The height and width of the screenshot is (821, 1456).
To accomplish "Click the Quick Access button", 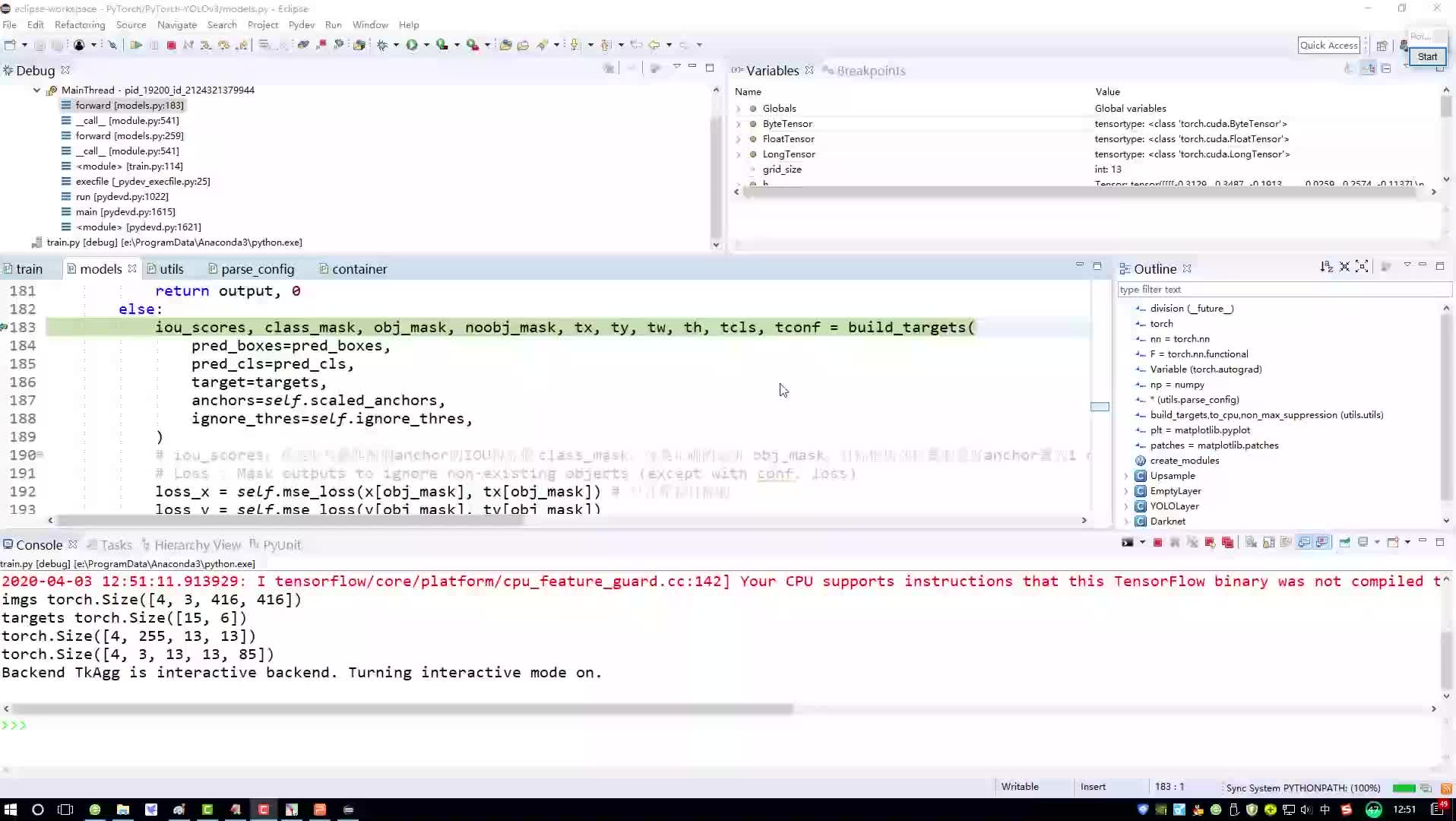I will coord(1328,45).
